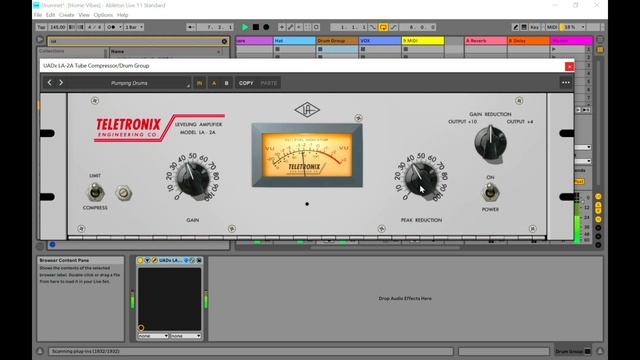The height and width of the screenshot is (360, 640).
Task: Open the File menu
Action: click(x=38, y=15)
